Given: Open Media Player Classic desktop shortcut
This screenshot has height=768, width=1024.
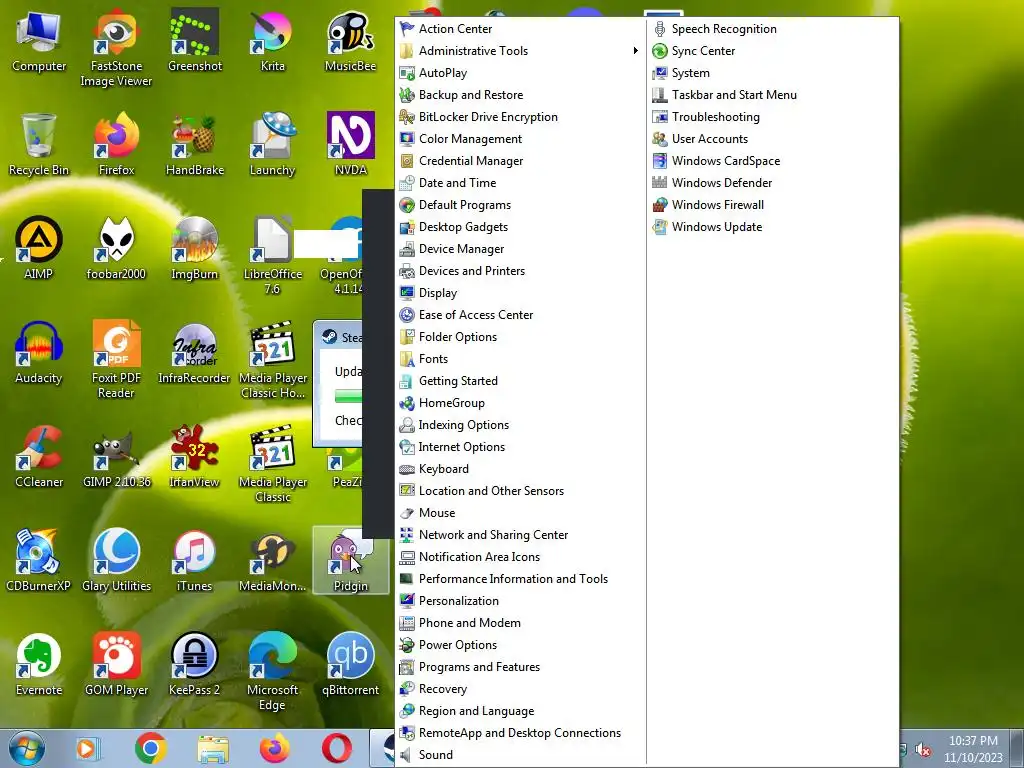Looking at the screenshot, I should (x=272, y=464).
